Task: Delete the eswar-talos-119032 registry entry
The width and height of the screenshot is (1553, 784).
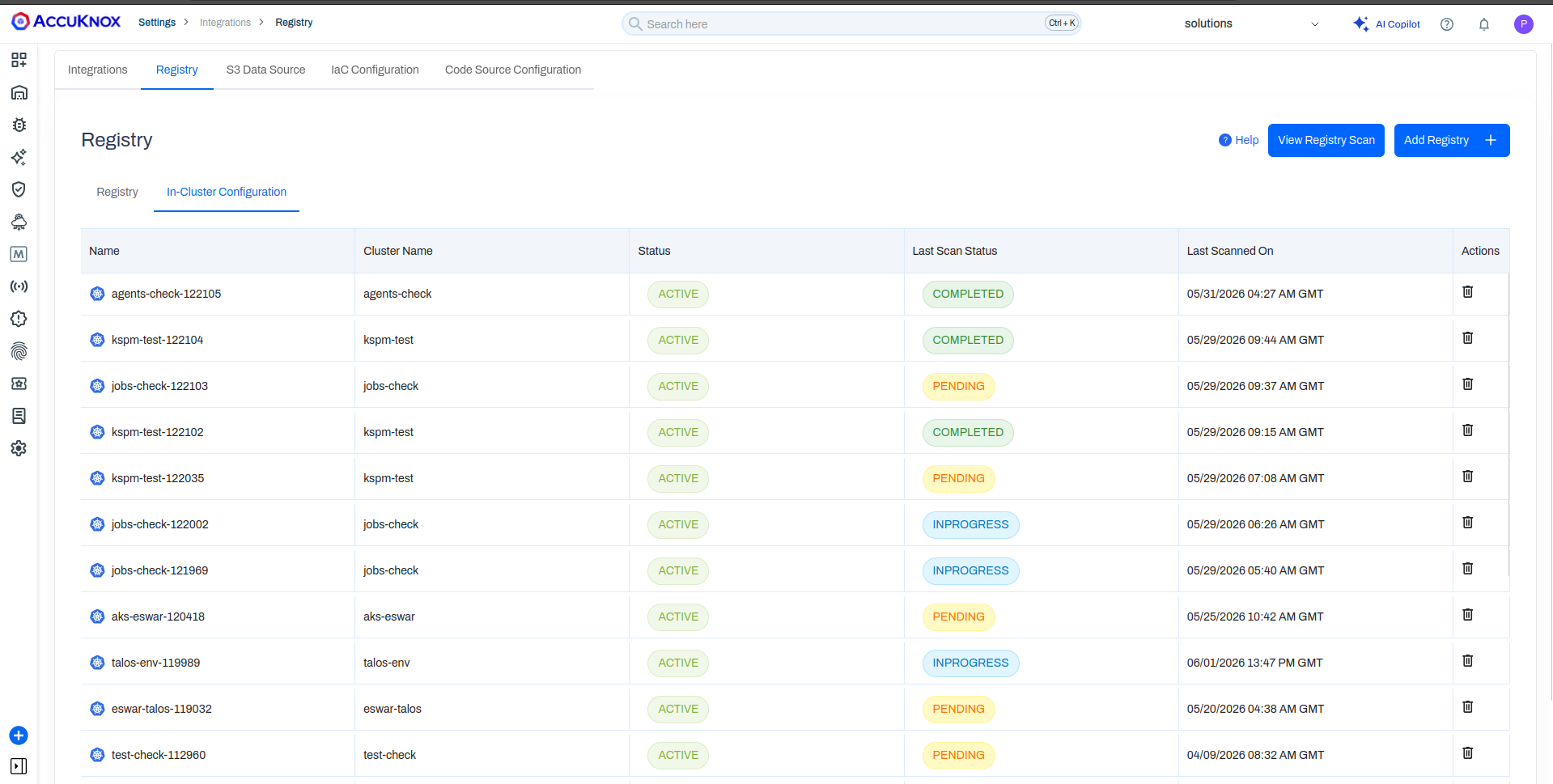Action: [x=1468, y=706]
